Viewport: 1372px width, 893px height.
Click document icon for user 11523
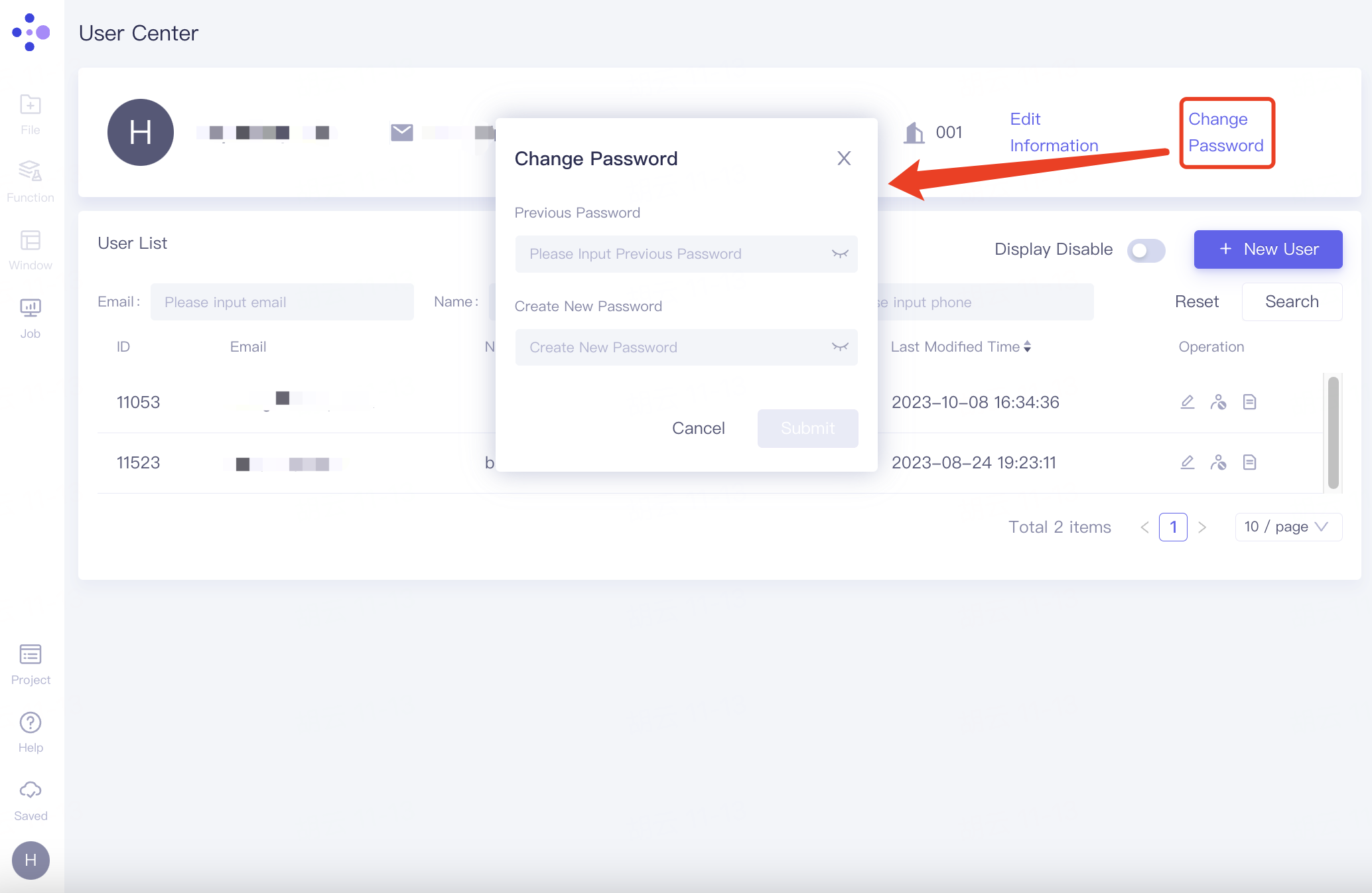tap(1249, 462)
